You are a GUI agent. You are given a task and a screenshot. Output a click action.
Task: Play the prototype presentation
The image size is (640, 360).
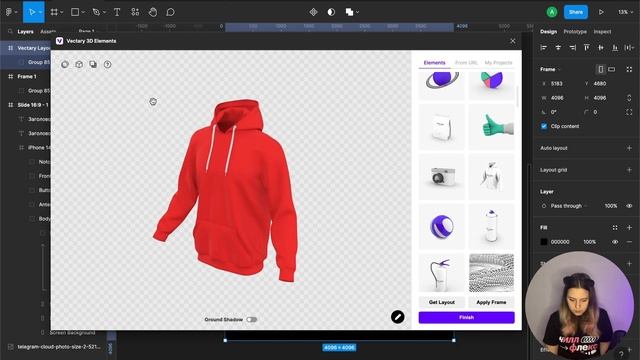(601, 12)
